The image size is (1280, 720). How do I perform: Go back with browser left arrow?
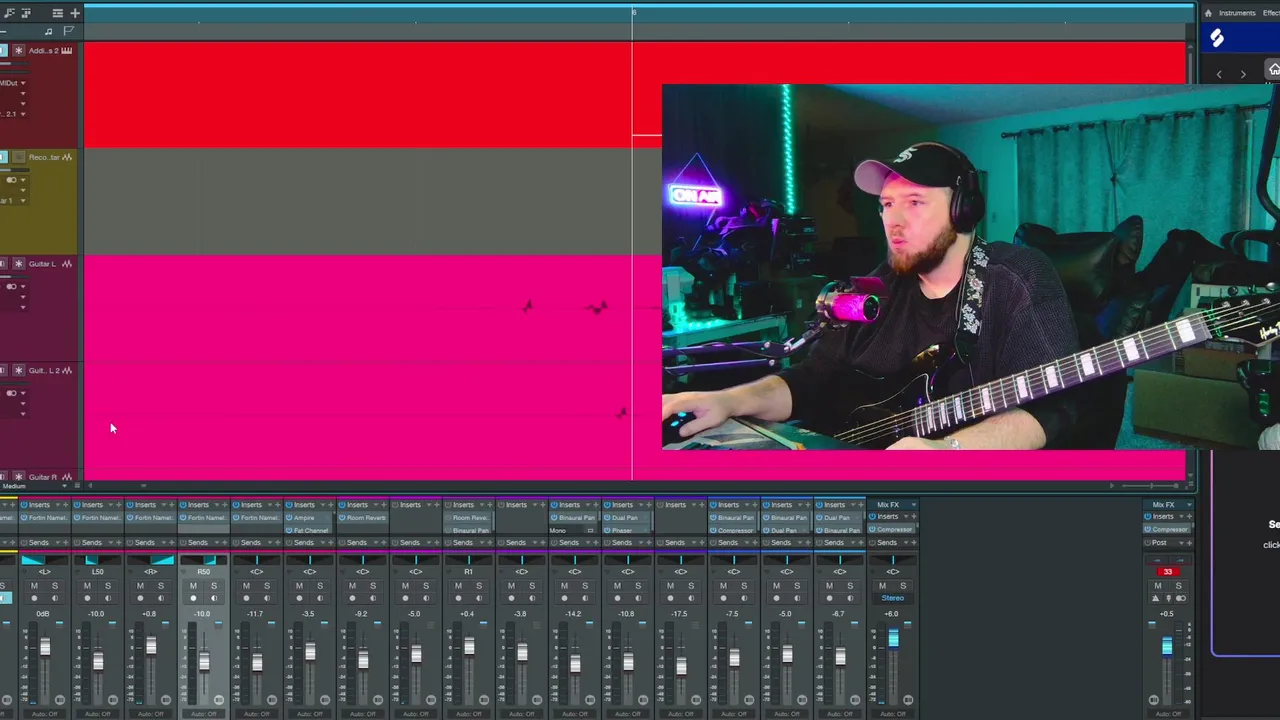(x=1219, y=74)
